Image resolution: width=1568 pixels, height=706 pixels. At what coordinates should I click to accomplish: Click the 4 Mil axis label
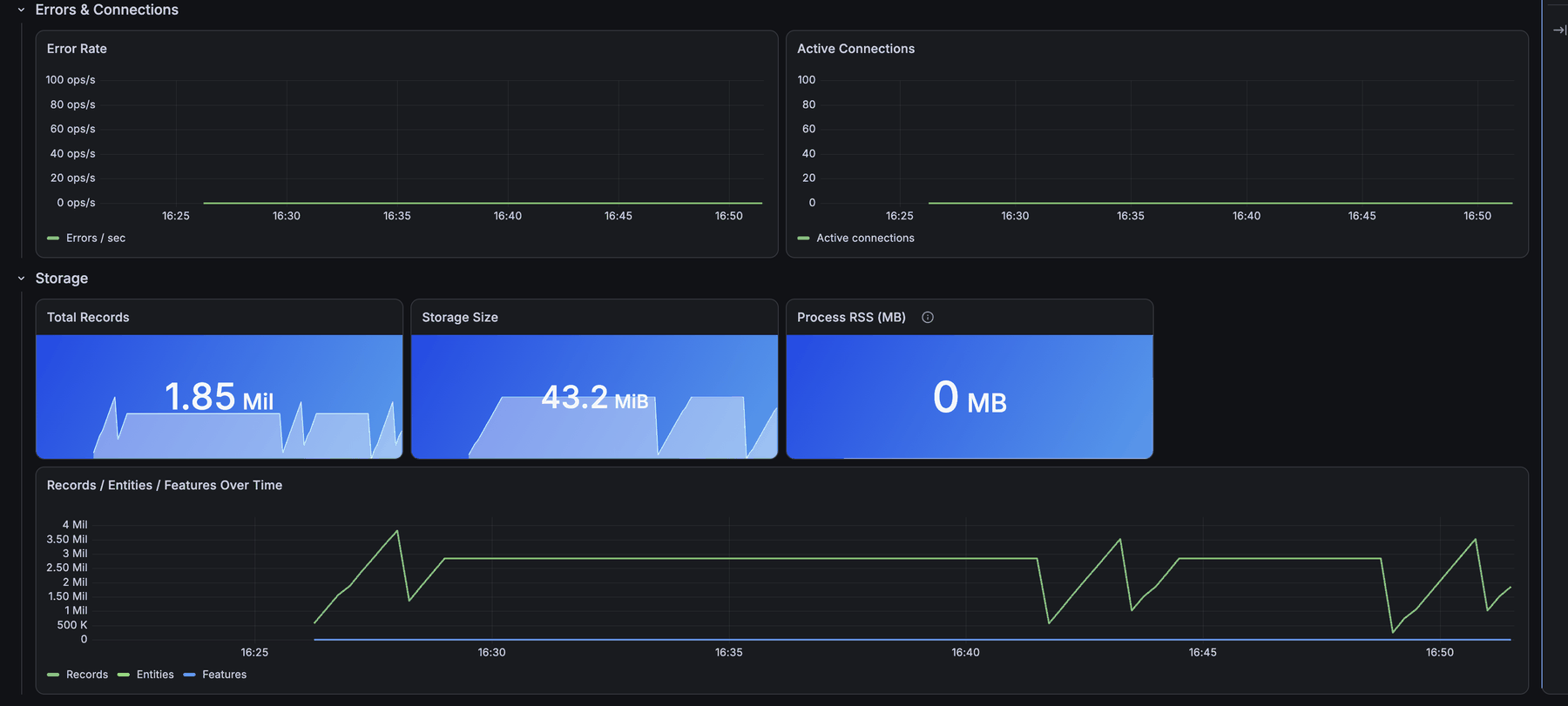coord(75,525)
